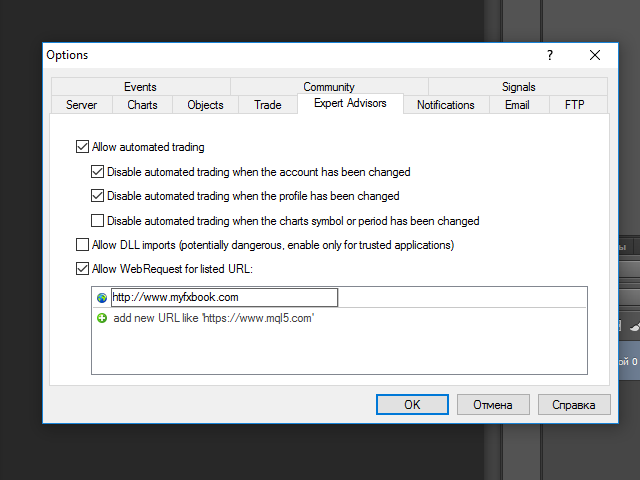The height and width of the screenshot is (480, 640).
Task: Select the Charts tab
Action: tap(142, 104)
